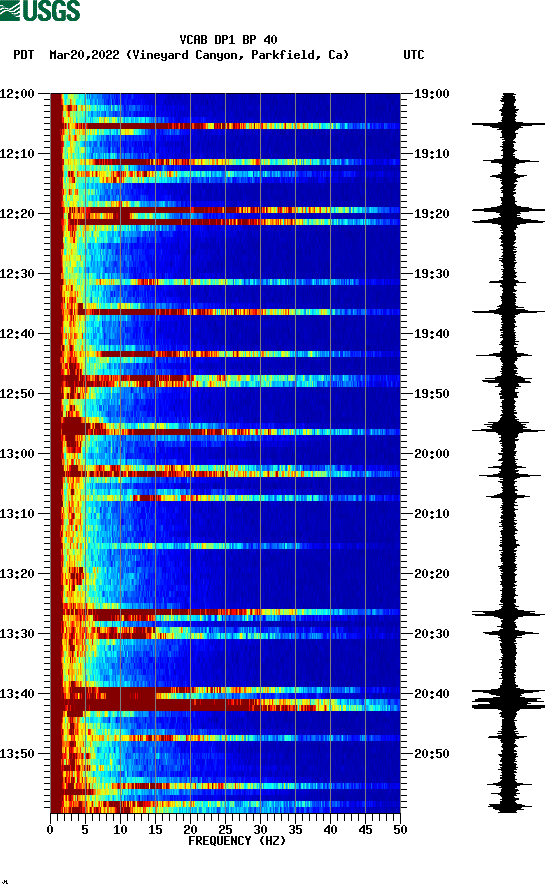Click the 13:40 PDT time label
552x893 pixels.
tap(17, 694)
